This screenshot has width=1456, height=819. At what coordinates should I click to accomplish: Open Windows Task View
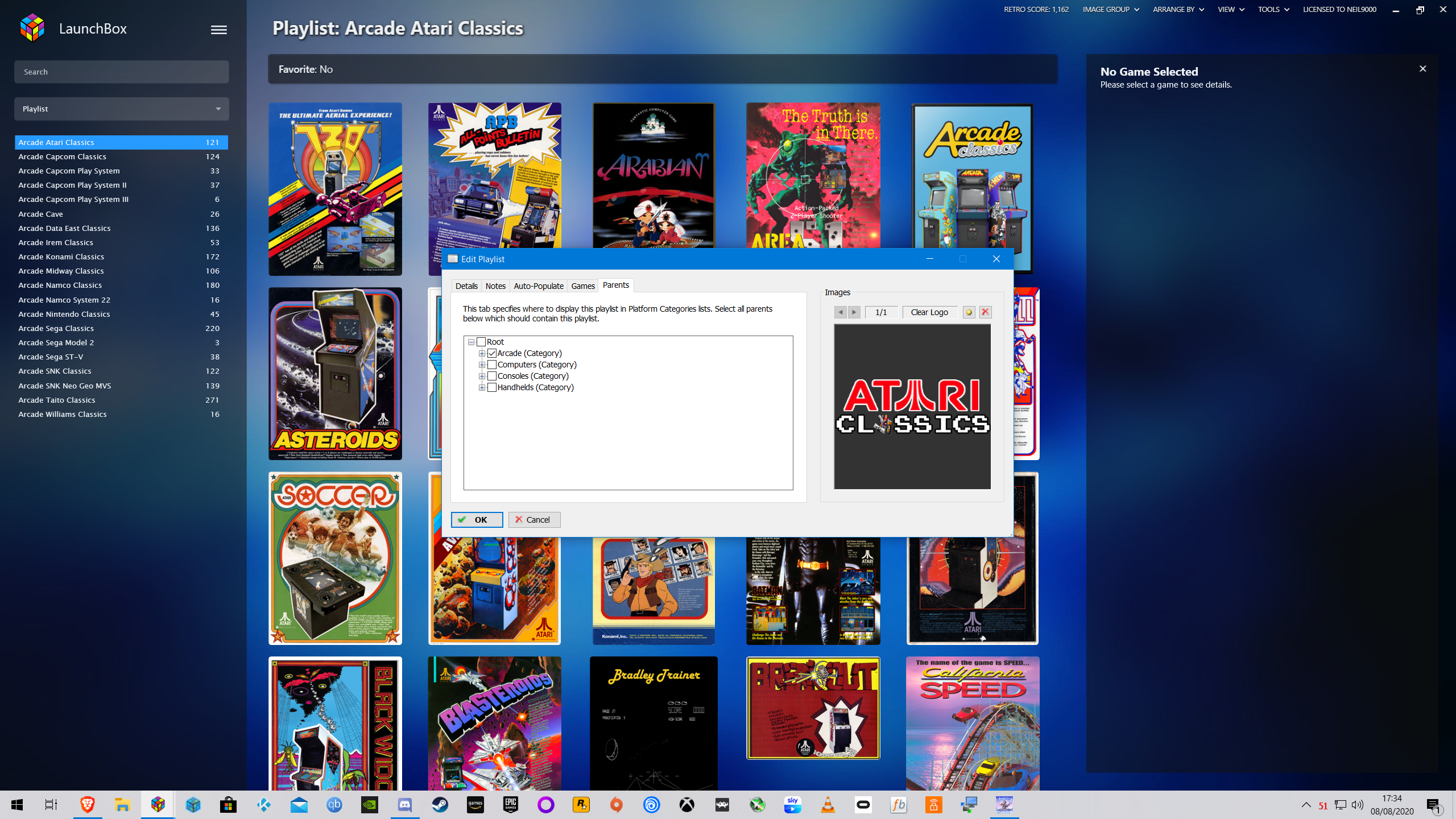(51, 804)
